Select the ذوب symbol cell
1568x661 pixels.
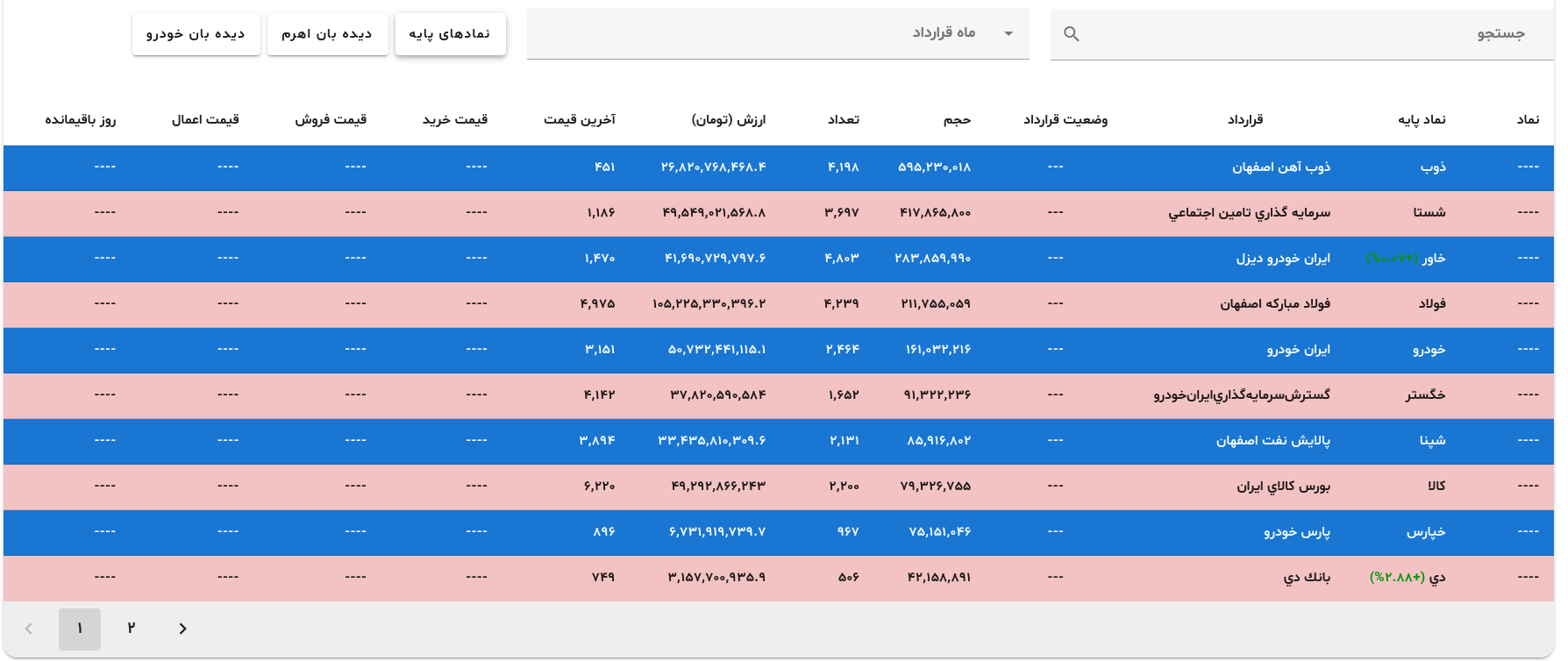1433,167
